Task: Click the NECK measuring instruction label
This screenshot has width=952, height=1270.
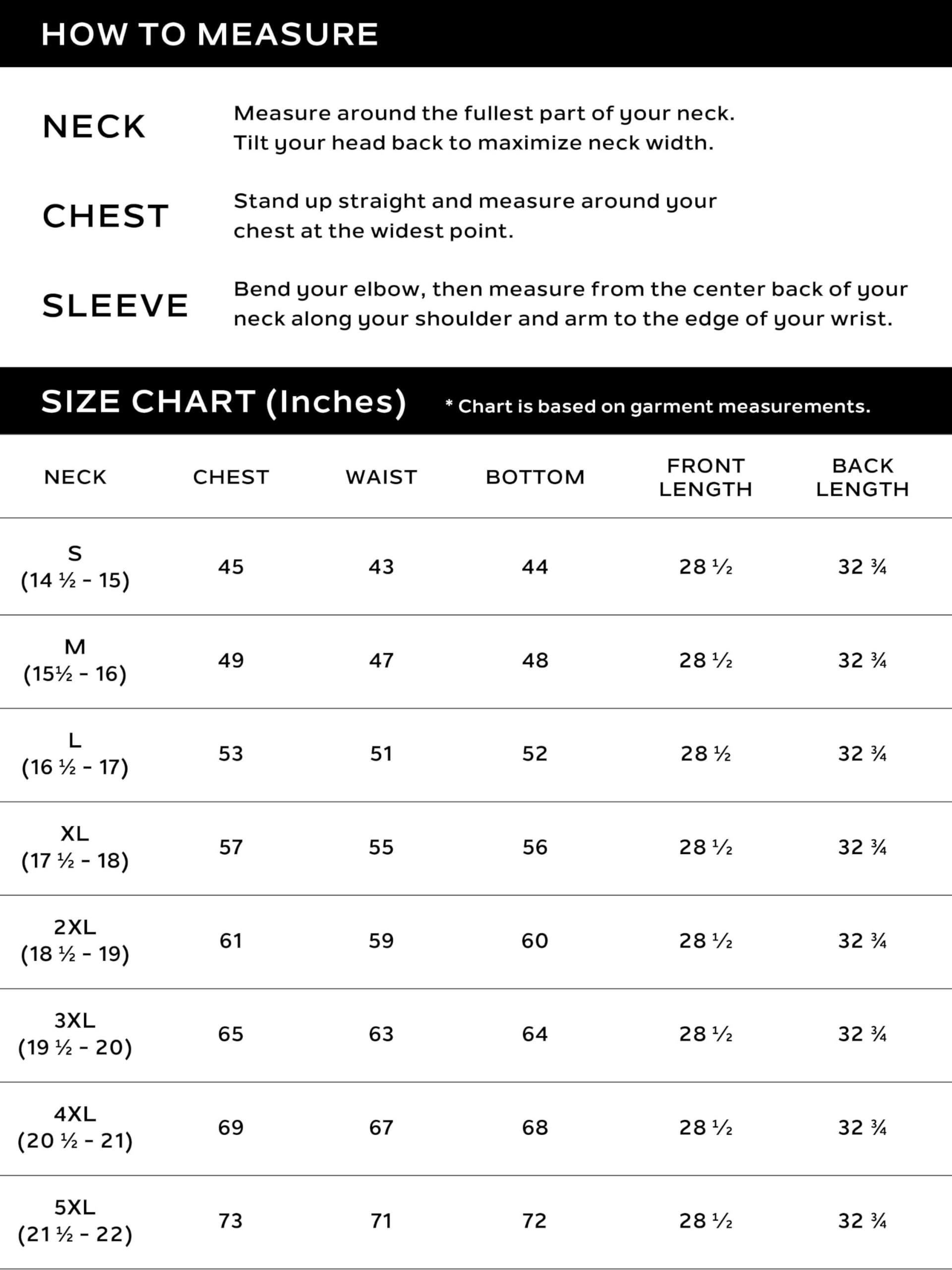Action: (x=94, y=127)
